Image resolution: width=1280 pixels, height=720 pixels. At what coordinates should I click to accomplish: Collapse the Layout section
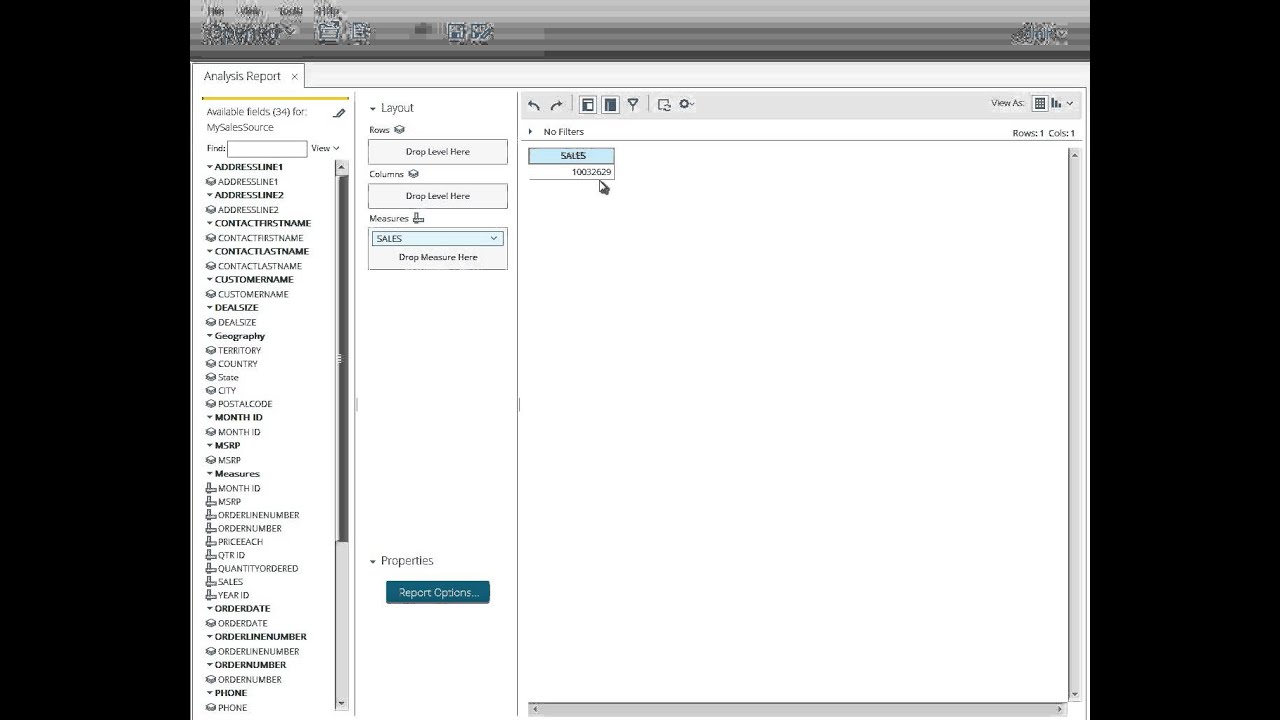point(373,108)
